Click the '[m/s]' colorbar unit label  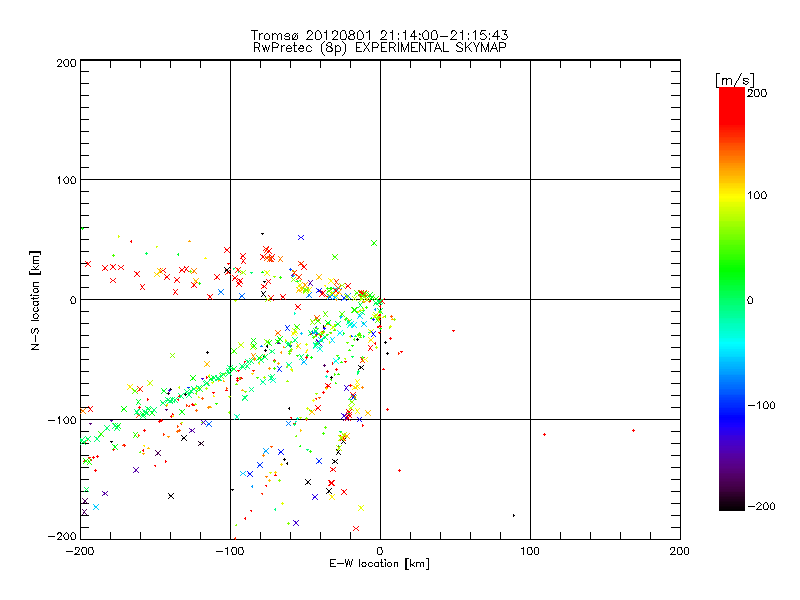click(x=735, y=80)
